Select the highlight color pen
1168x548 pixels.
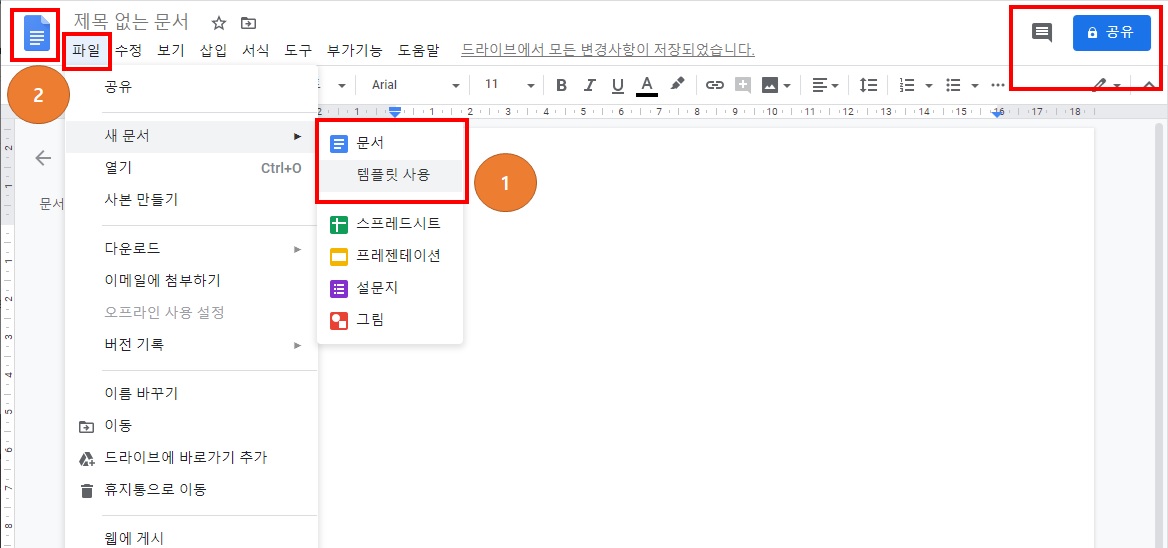(676, 84)
